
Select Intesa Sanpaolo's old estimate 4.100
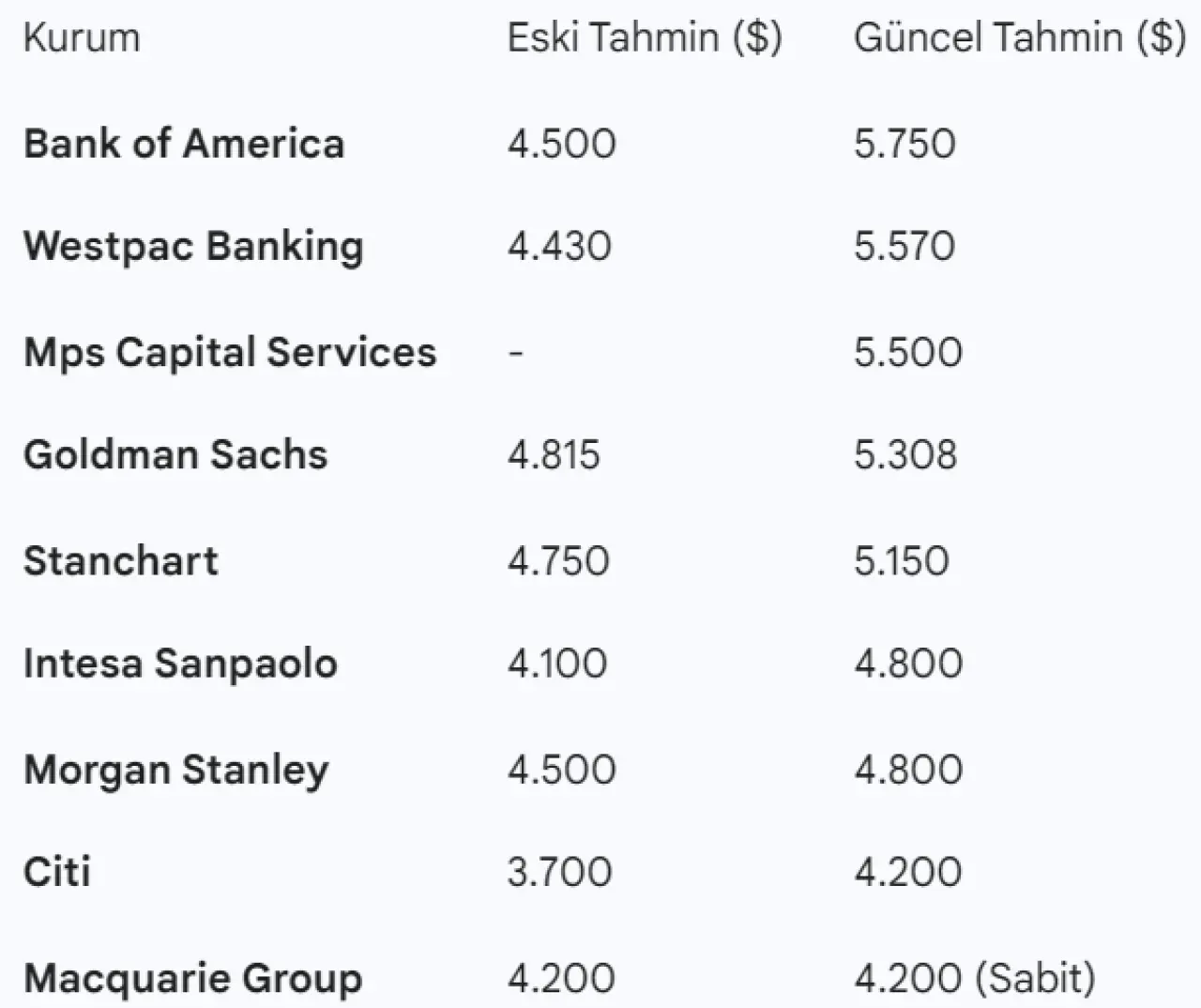[557, 664]
